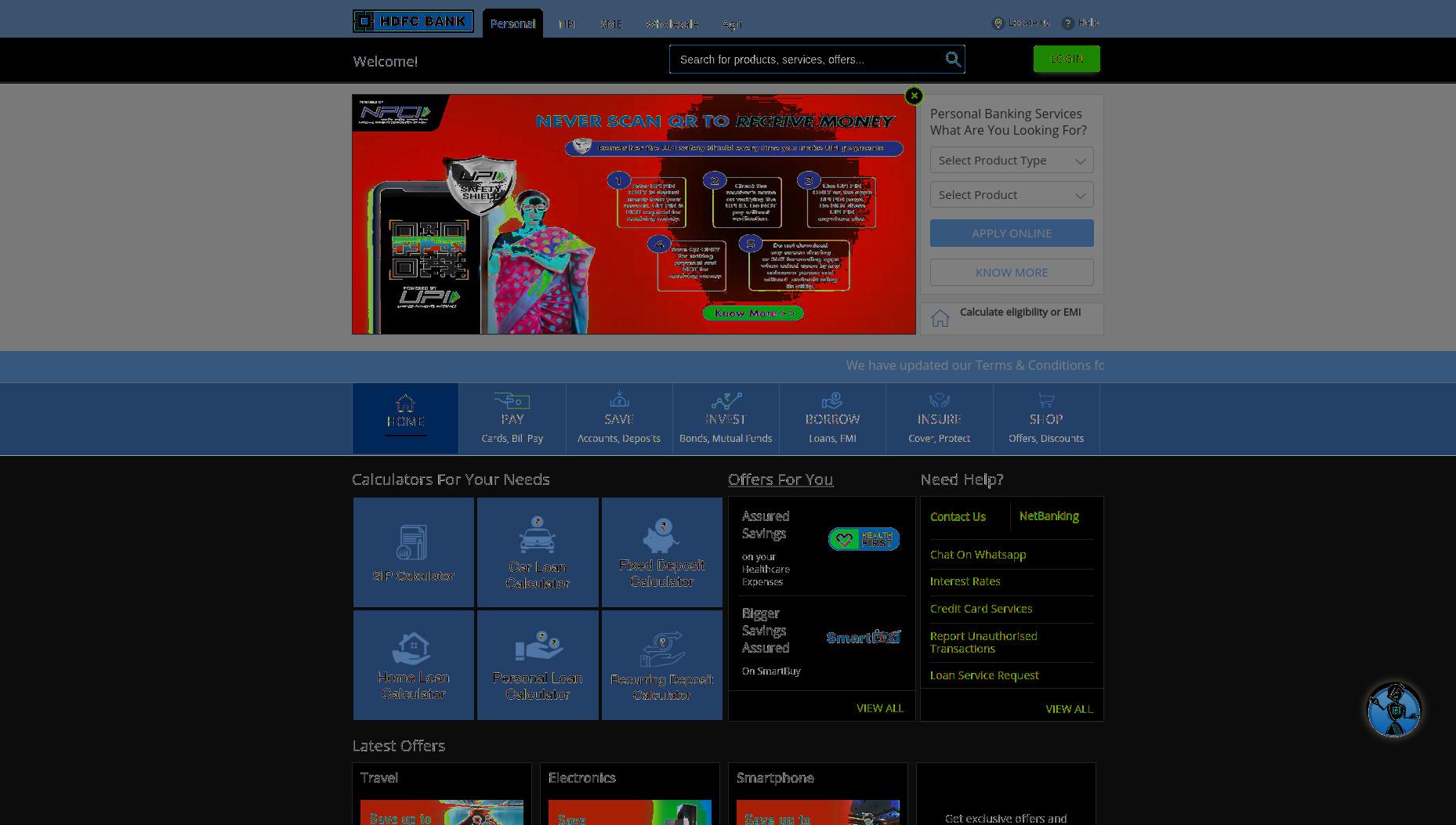Open the Credit Card Services link
The height and width of the screenshot is (825, 1456).
tap(981, 609)
